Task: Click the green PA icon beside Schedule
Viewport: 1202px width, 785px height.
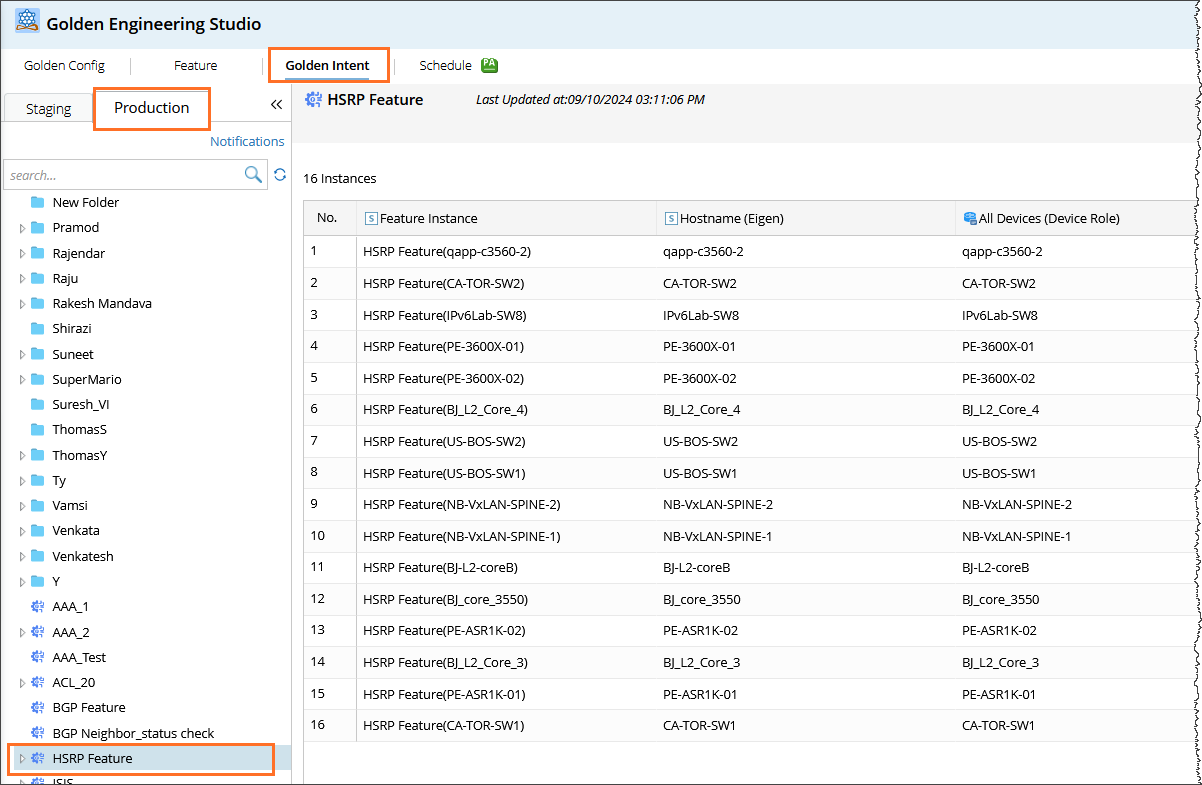Action: (489, 65)
